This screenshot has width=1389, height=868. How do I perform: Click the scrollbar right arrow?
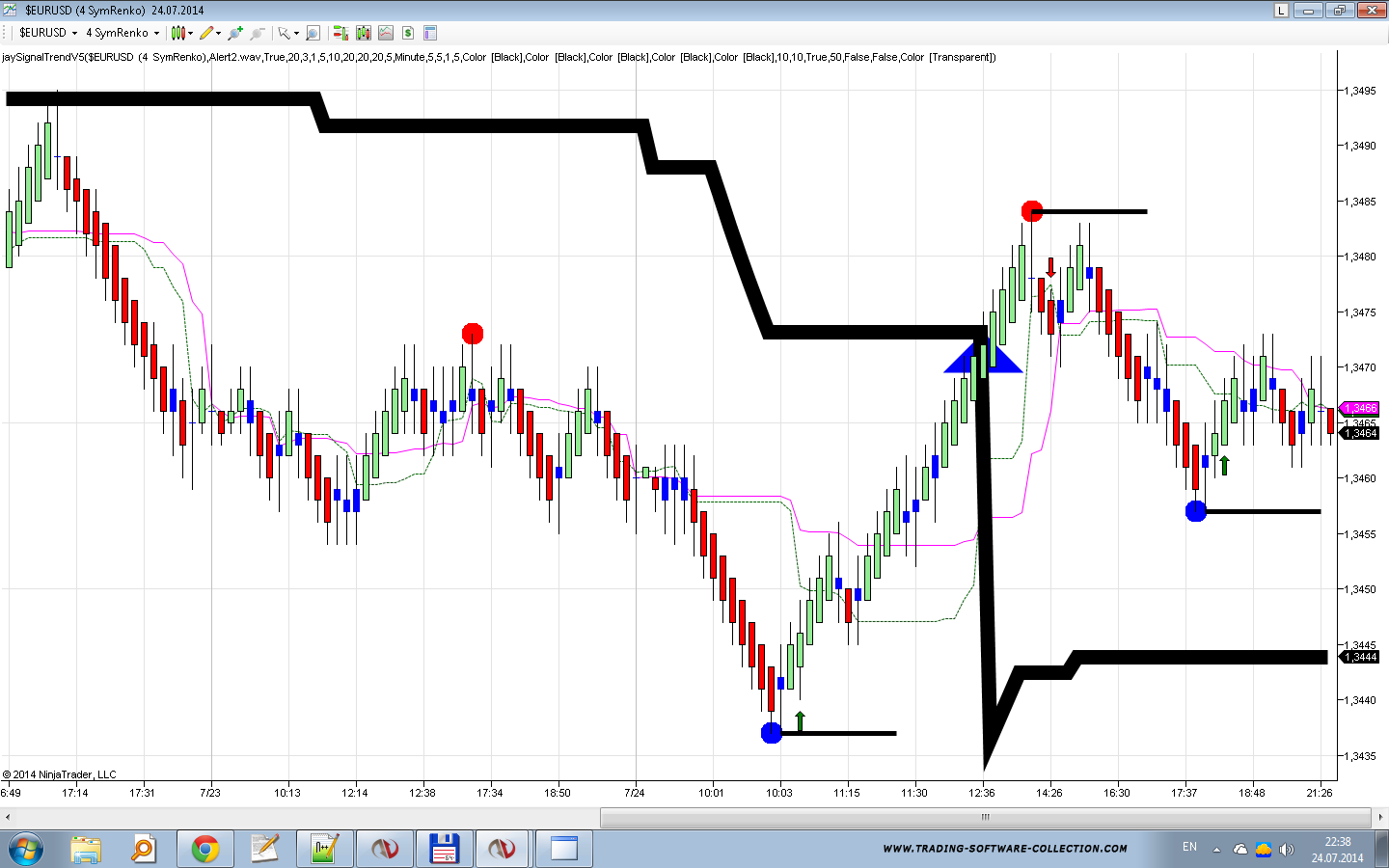tap(1380, 817)
